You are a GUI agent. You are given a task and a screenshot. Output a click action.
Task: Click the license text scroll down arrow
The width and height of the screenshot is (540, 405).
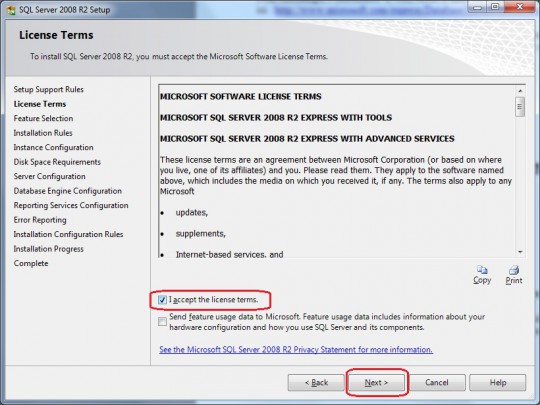pos(520,252)
